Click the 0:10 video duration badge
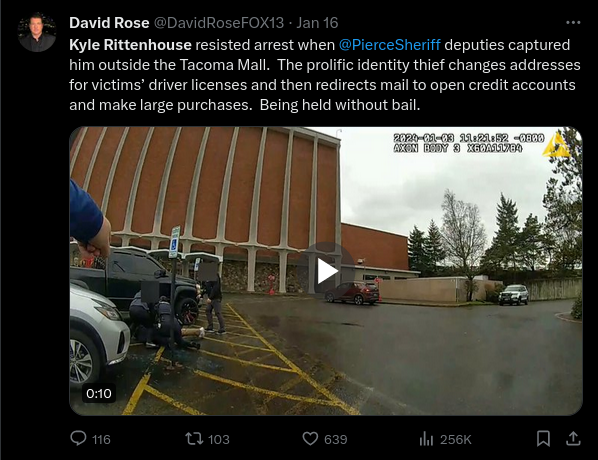Viewport: 598px width, 460px height. [x=99, y=393]
